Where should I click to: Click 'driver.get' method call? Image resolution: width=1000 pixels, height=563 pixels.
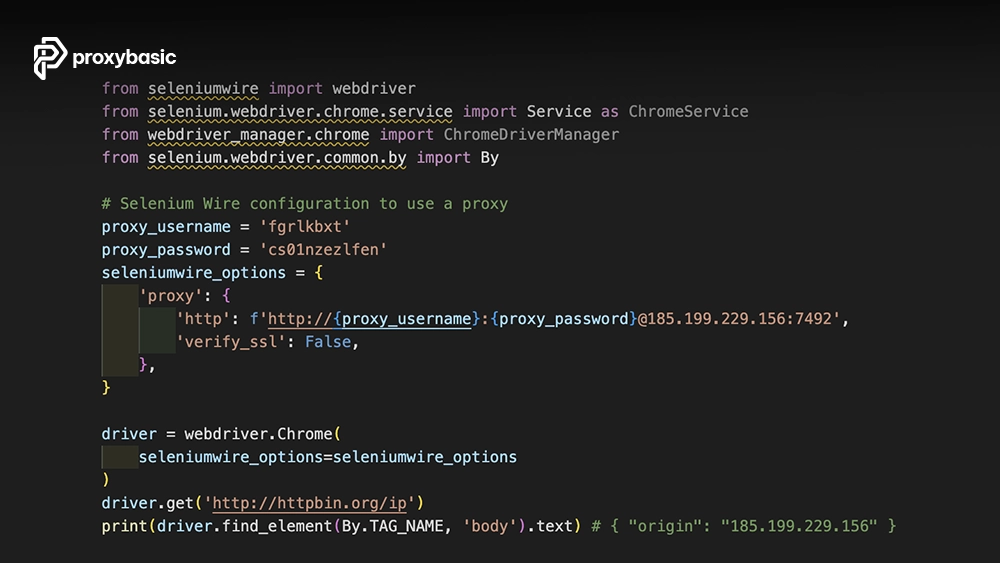point(147,503)
